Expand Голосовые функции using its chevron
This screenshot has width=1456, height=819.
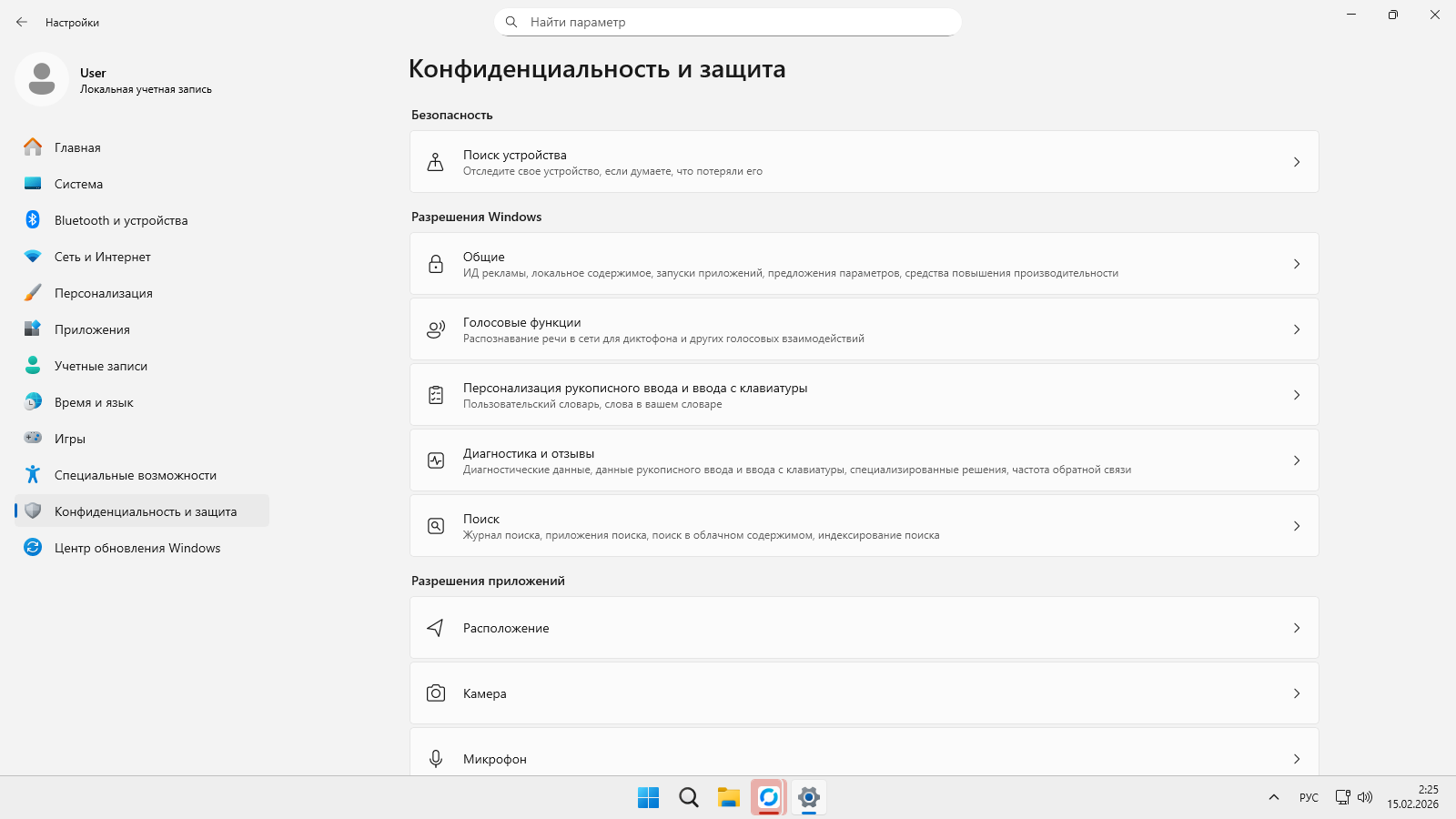point(1297,329)
